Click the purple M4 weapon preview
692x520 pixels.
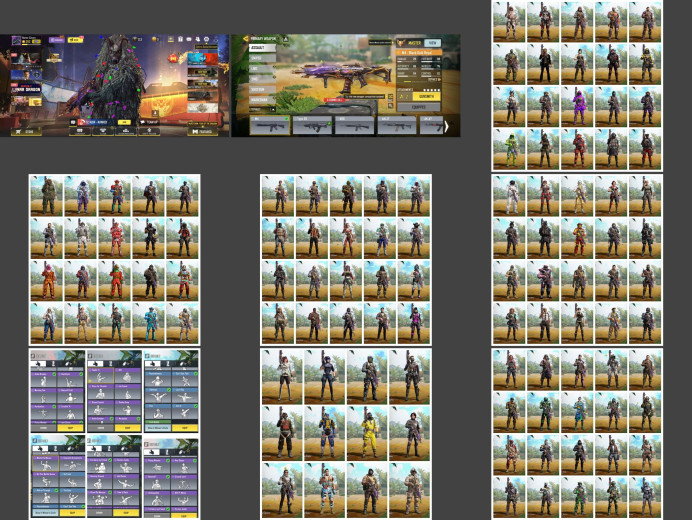340,76
